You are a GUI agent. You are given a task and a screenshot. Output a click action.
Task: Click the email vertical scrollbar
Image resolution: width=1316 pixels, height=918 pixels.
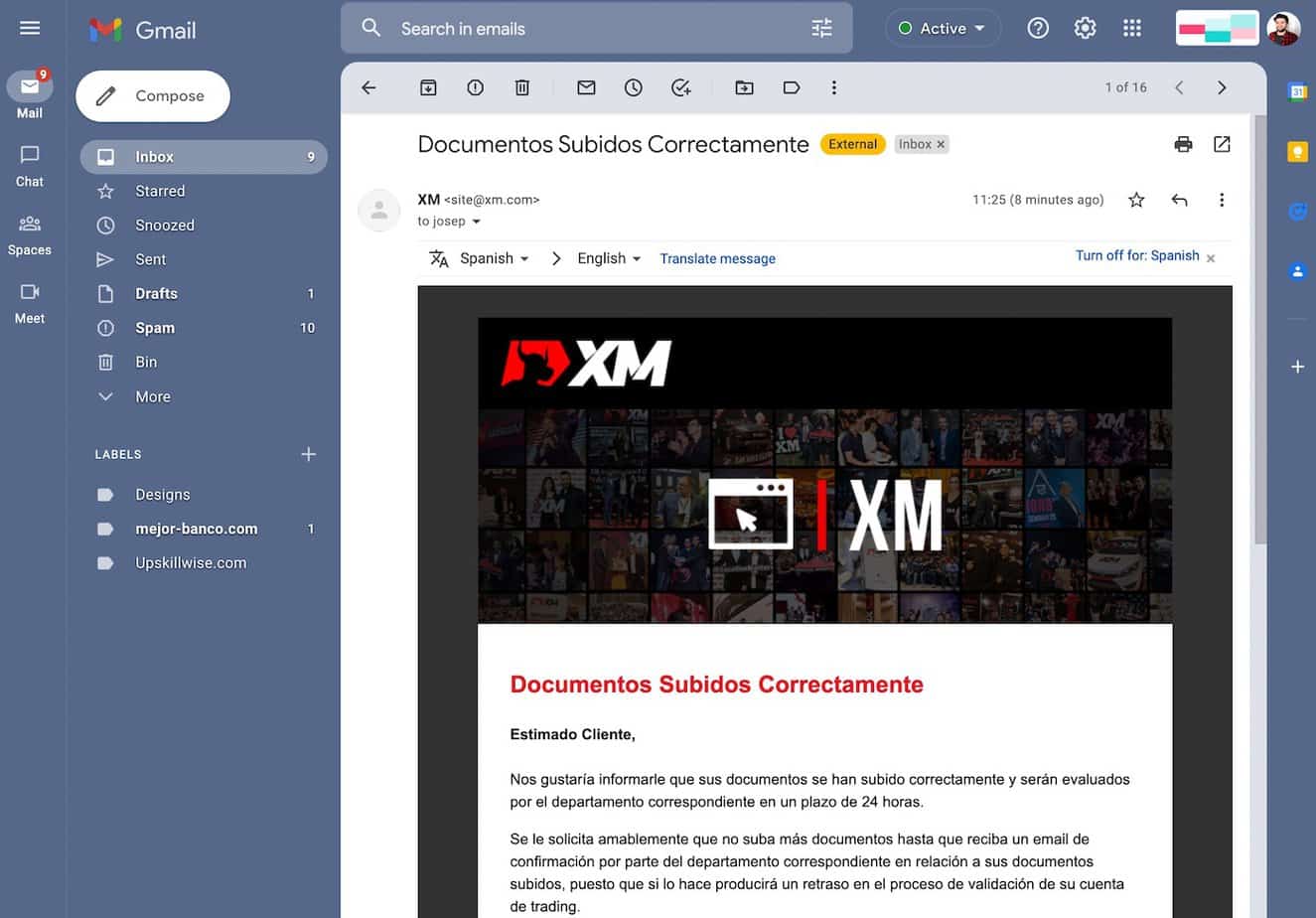pyautogui.click(x=1260, y=330)
